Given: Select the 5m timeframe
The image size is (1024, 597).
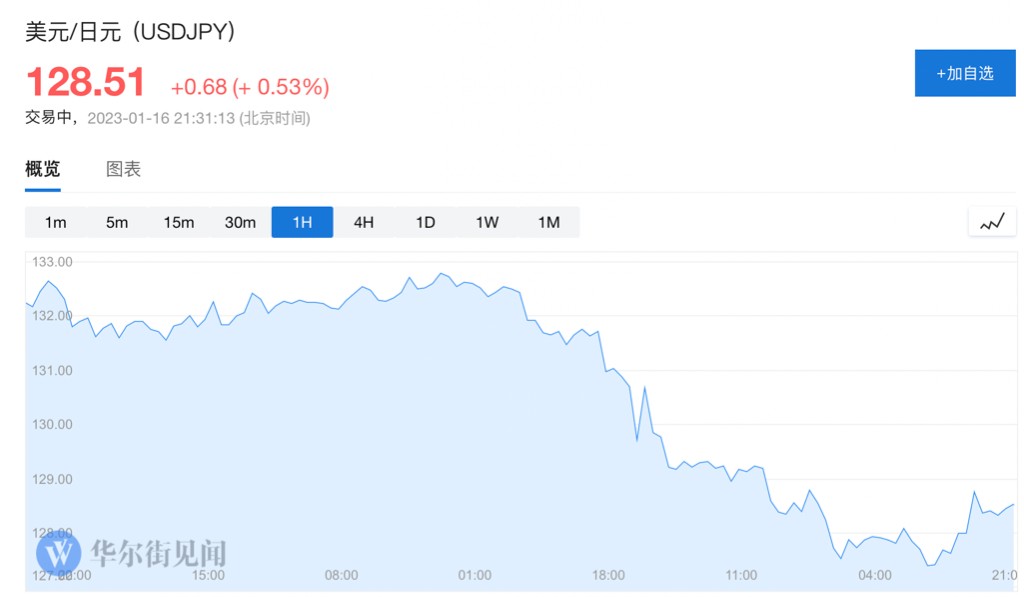Looking at the screenshot, I should (x=117, y=222).
